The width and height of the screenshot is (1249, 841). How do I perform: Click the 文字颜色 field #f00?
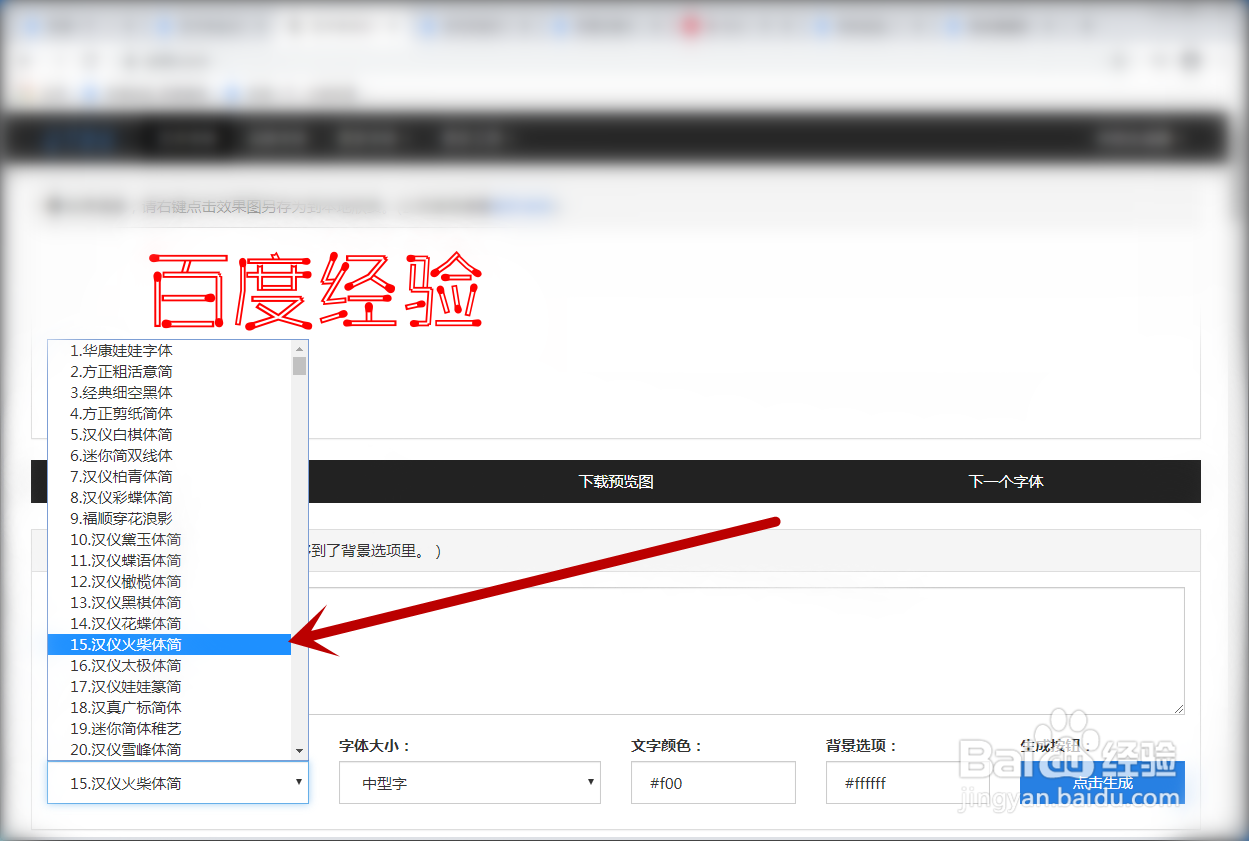point(714,783)
